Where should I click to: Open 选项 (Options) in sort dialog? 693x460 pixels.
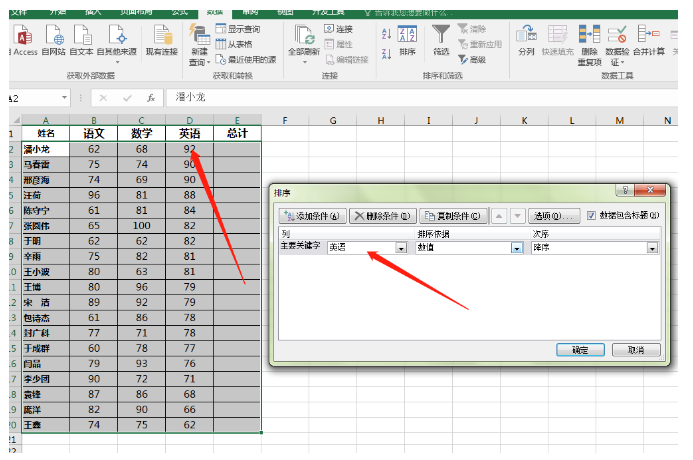(x=554, y=216)
